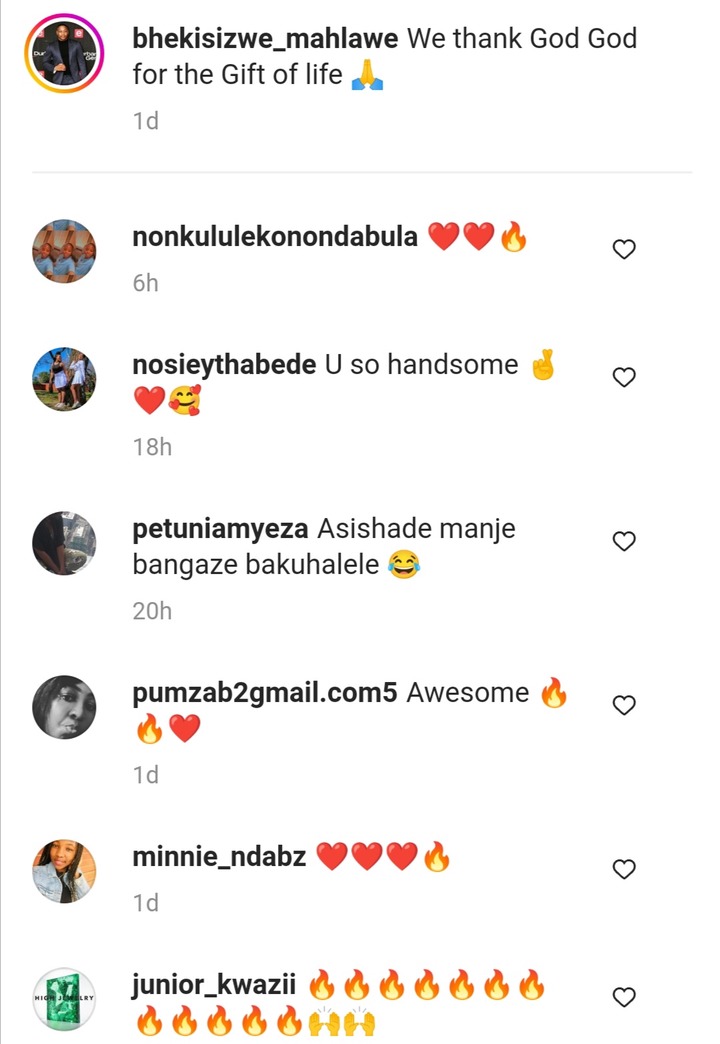Open the petuniamyeza username
Viewport: 720px width, 1044px height.
pos(220,529)
